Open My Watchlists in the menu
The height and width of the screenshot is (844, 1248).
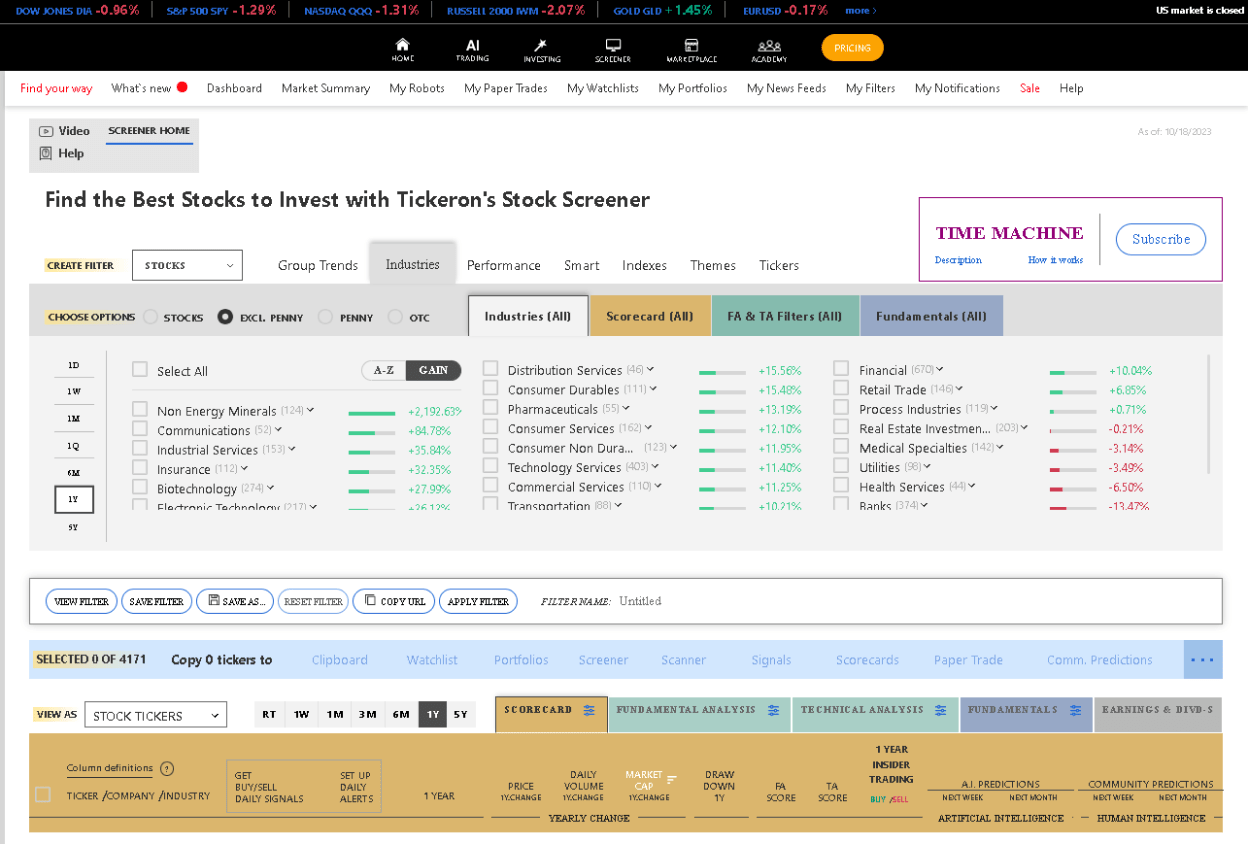(603, 88)
